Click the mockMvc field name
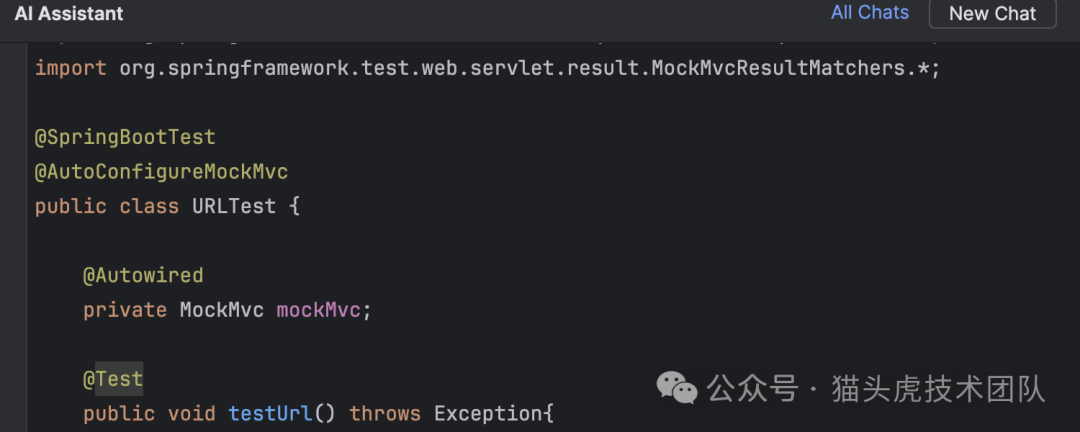Screen dimensions: 1080x432 click(319, 310)
